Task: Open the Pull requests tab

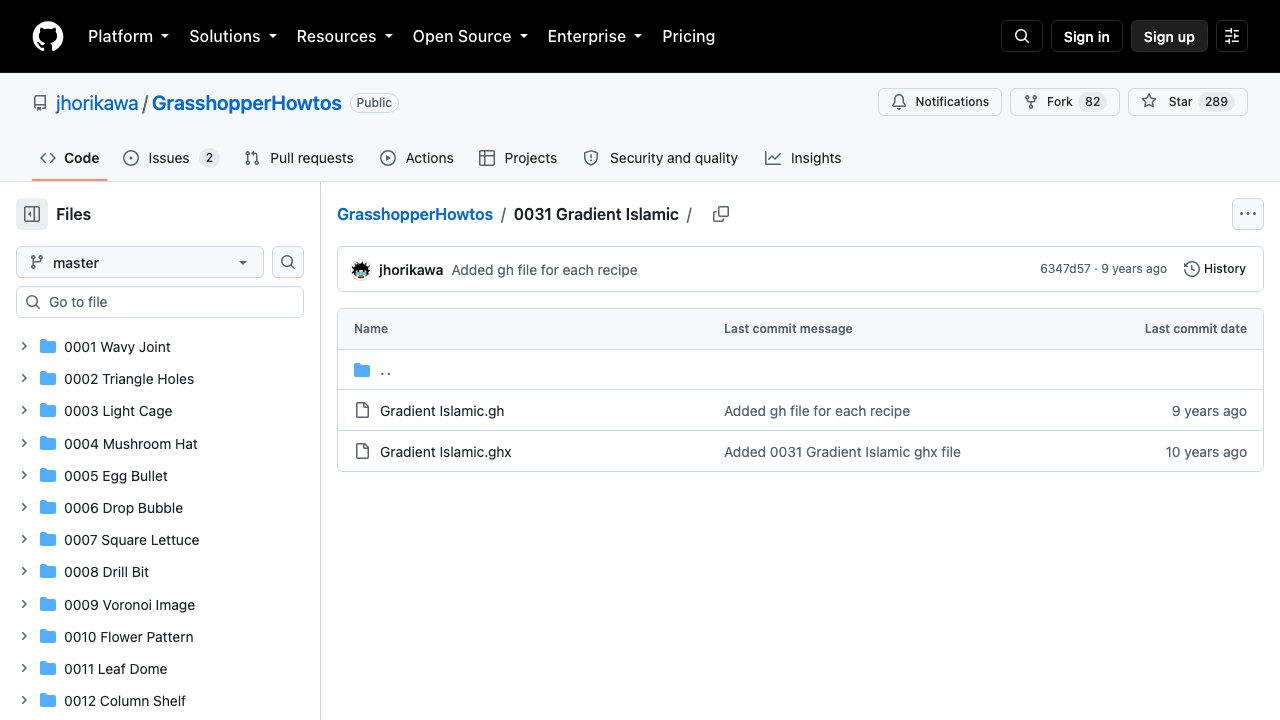Action: point(299,158)
